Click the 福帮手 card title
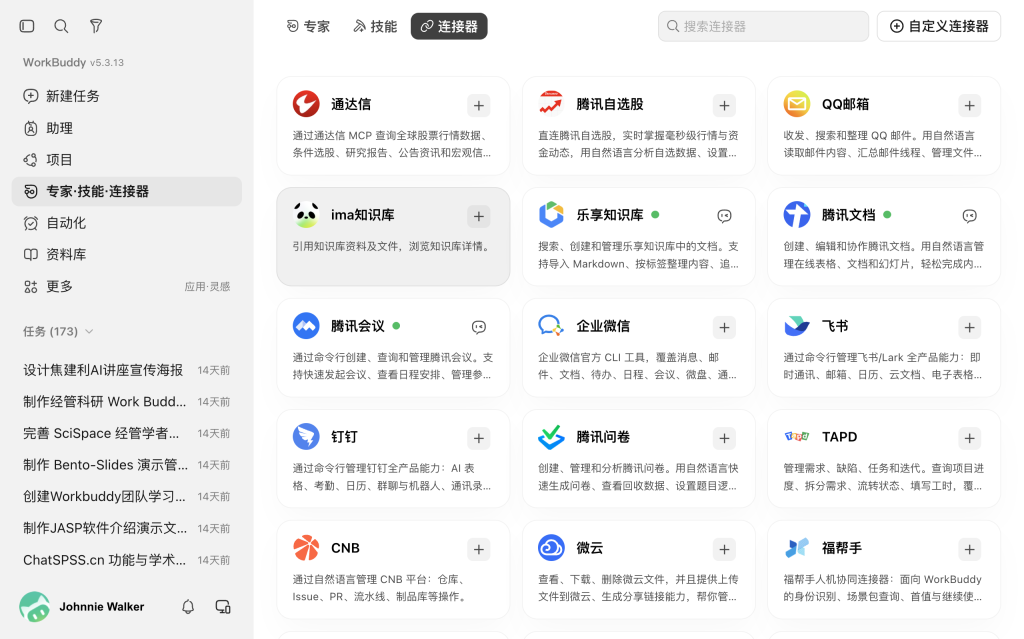 [x=842, y=548]
